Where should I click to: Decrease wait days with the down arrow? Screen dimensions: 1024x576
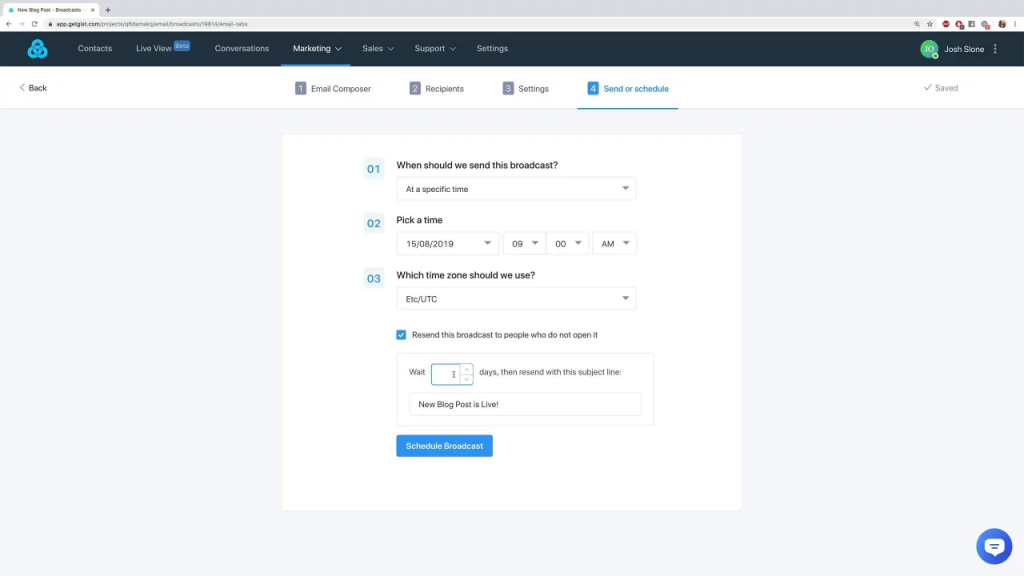tap(467, 379)
